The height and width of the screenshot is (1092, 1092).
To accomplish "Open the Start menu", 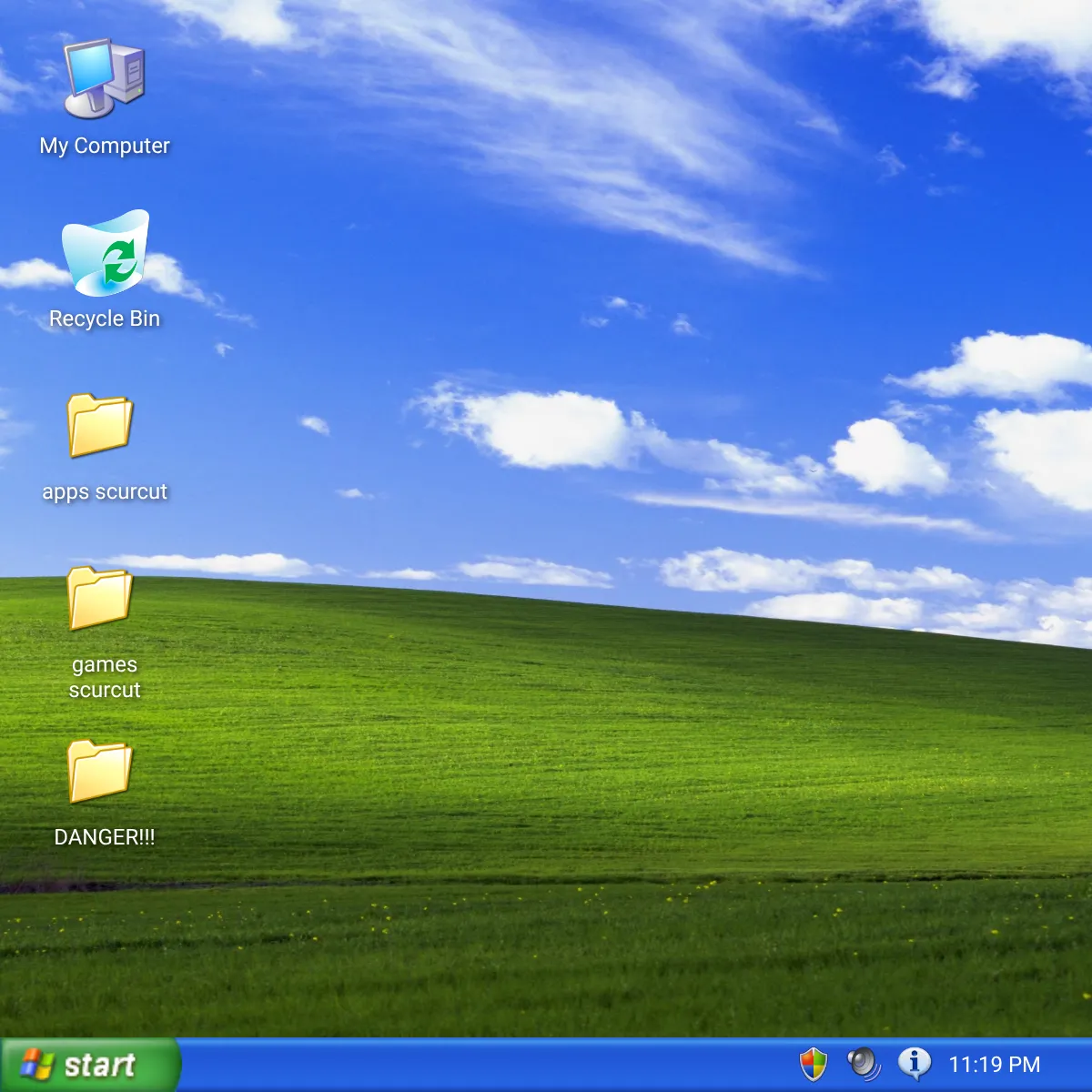I will pyautogui.click(x=89, y=1065).
